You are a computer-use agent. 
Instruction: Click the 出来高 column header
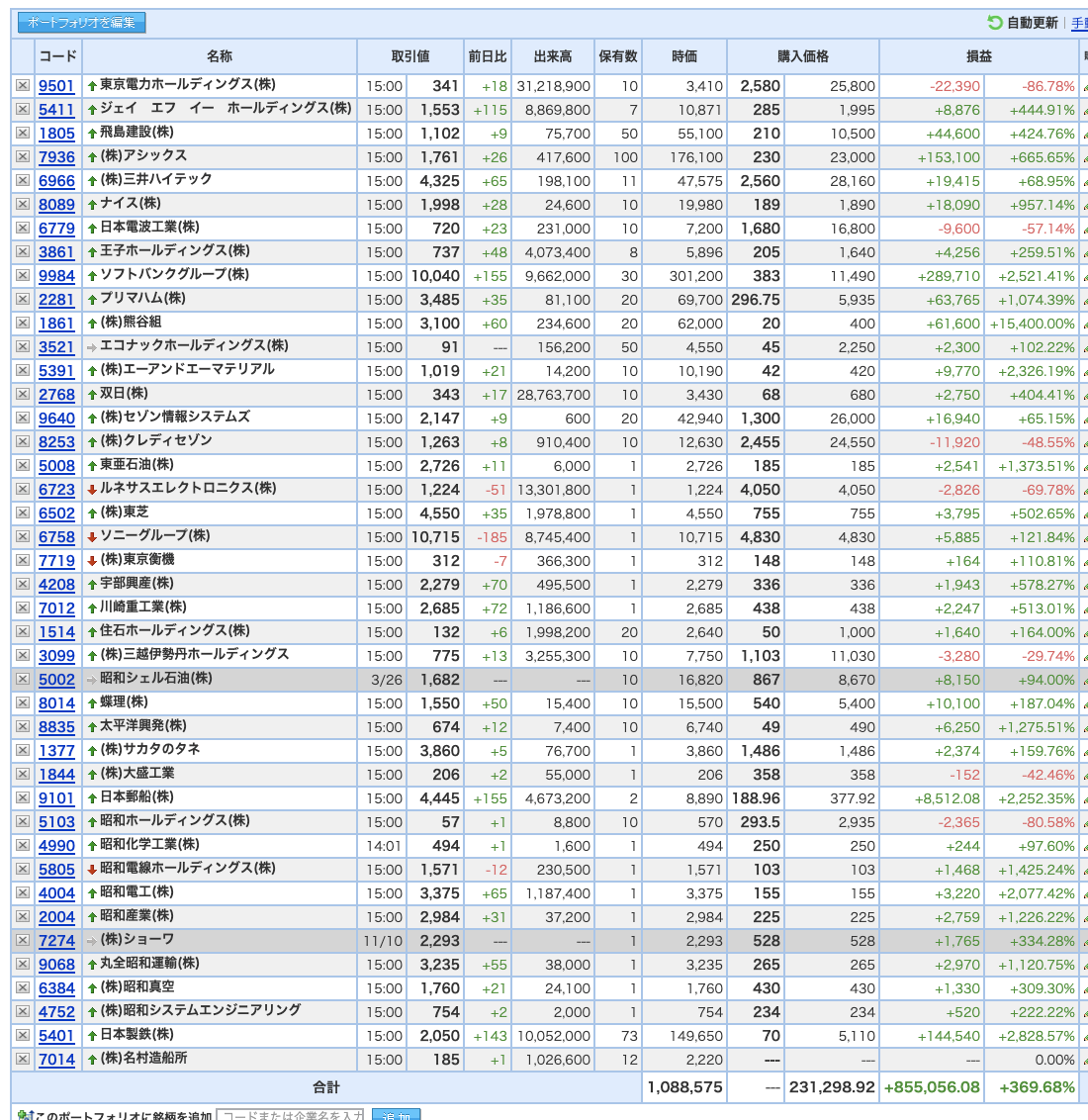(x=553, y=56)
